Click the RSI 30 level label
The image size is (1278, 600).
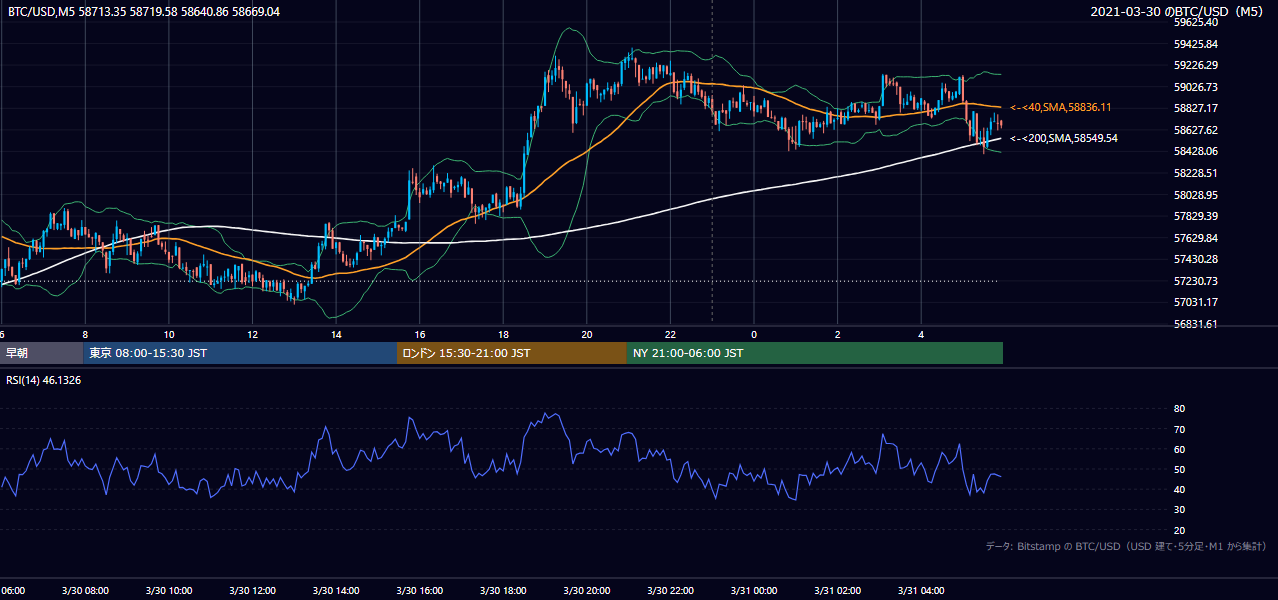click(x=1179, y=510)
